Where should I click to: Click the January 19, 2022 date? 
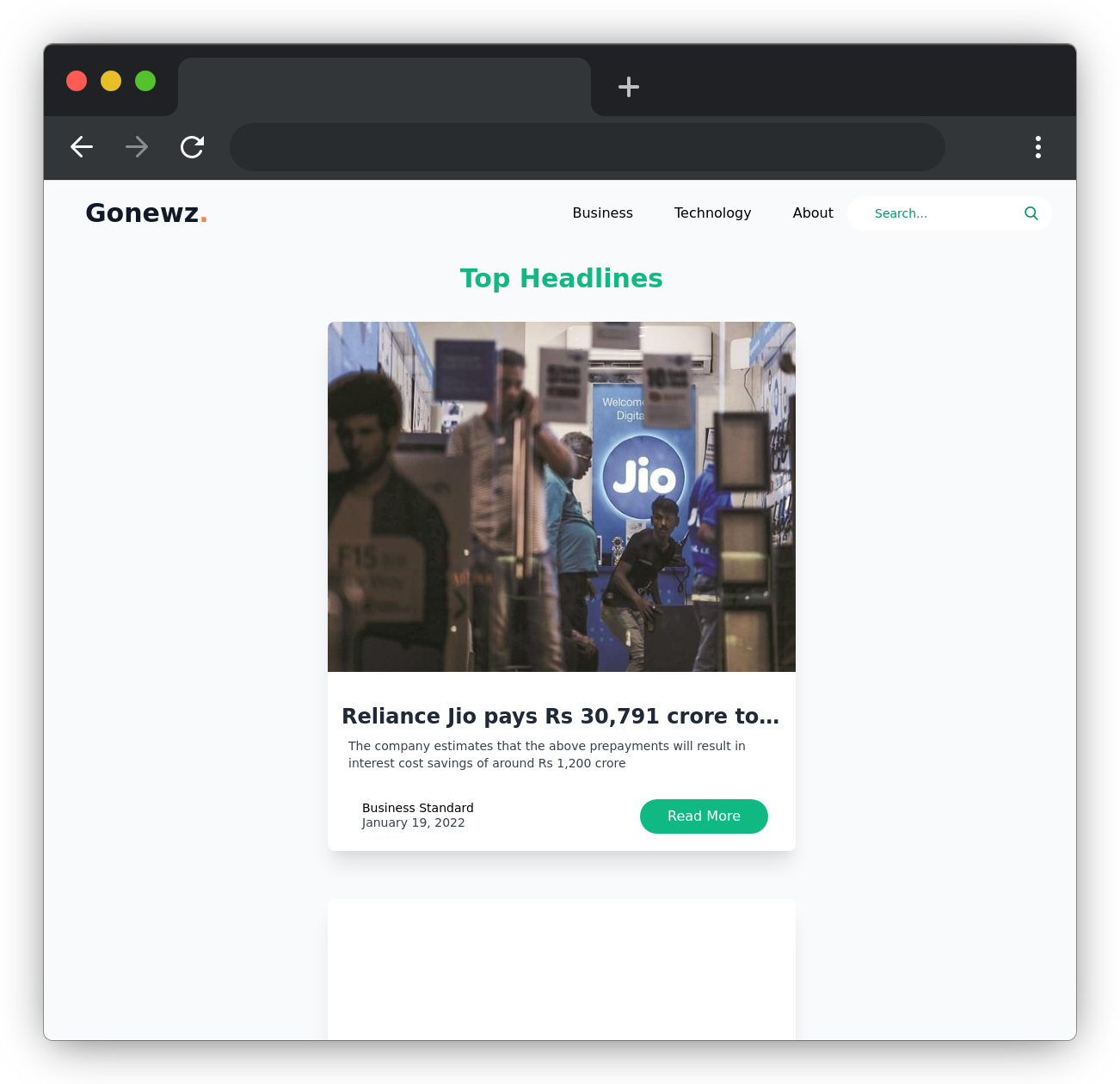(x=414, y=822)
